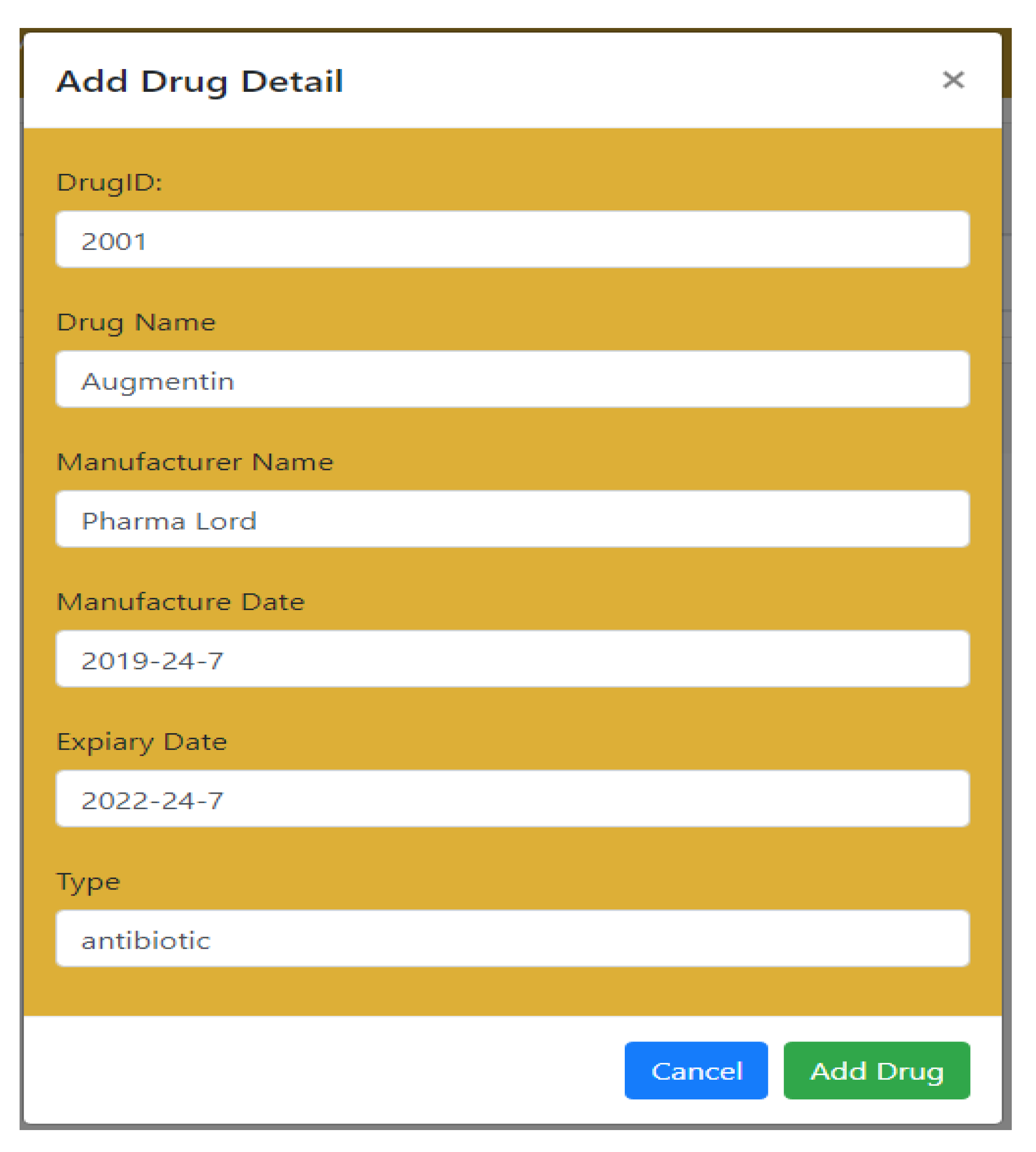Click the Type label
The width and height of the screenshot is (1036, 1152).
pyautogui.click(x=88, y=882)
